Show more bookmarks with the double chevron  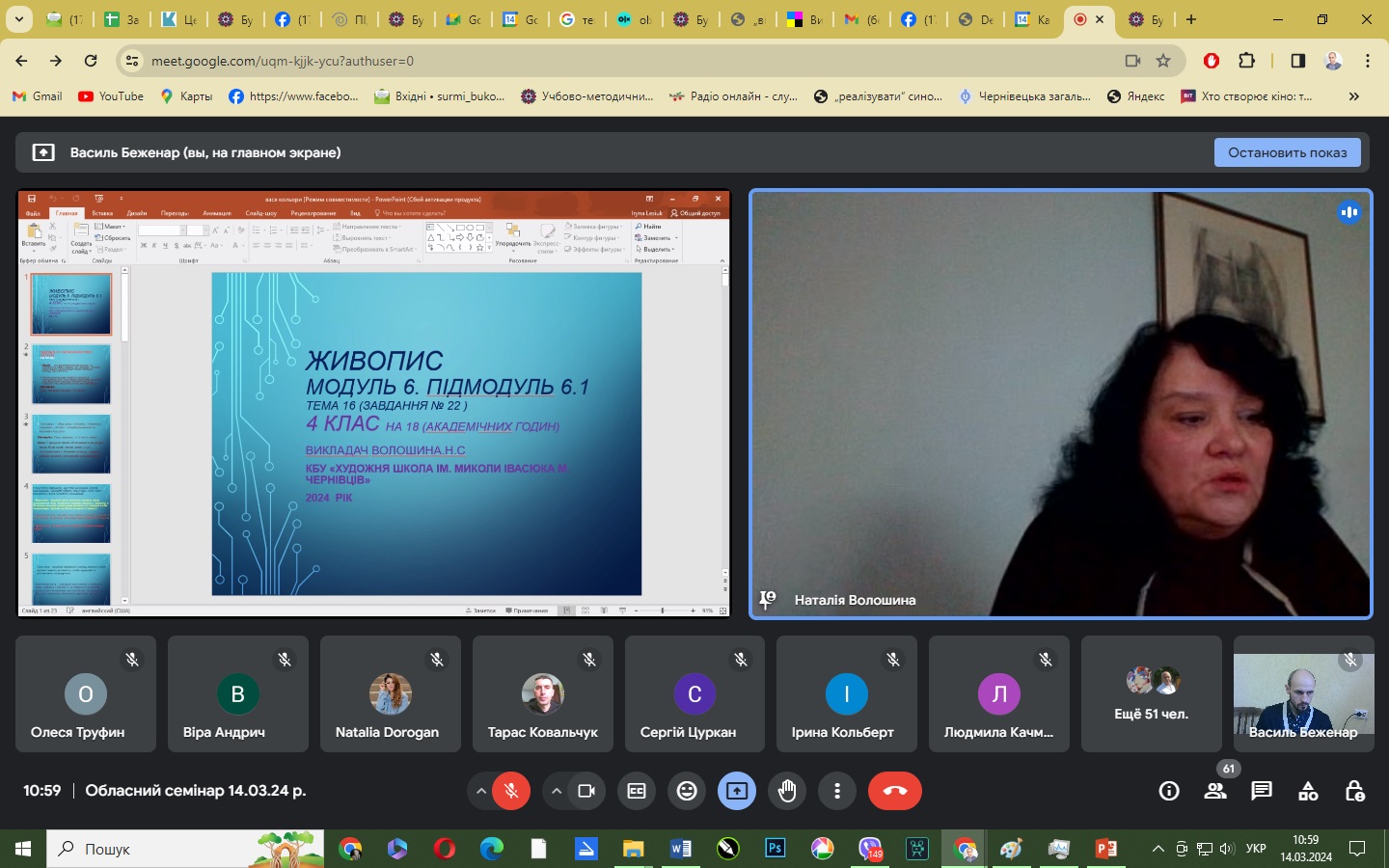(x=1353, y=96)
